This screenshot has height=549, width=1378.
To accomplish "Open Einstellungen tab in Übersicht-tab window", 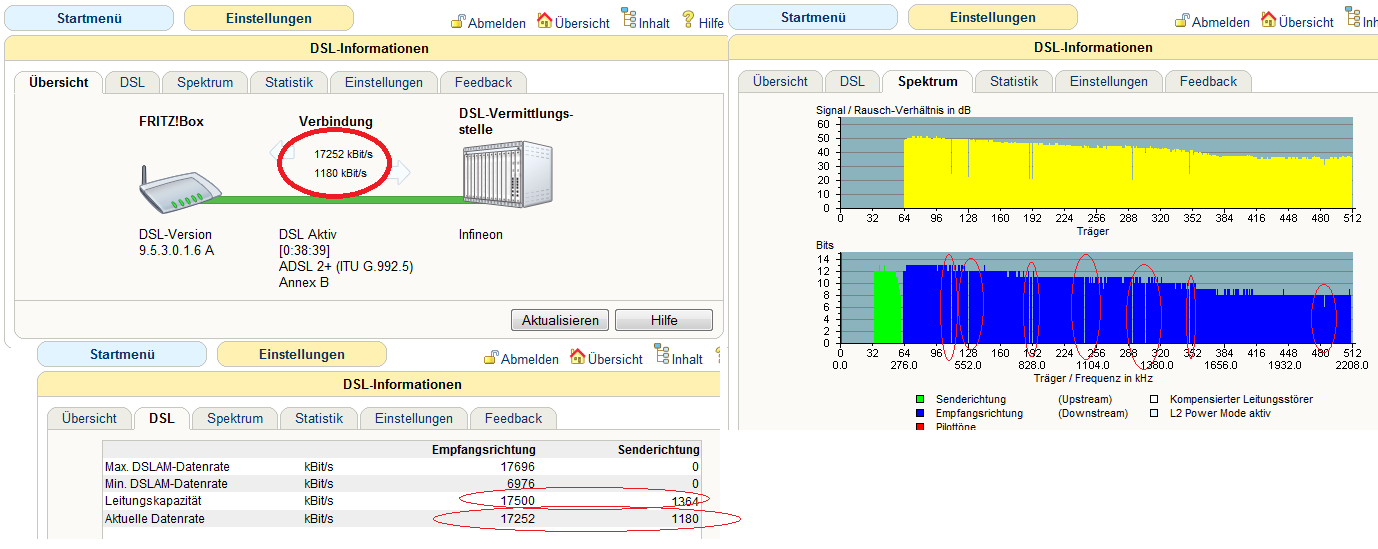I will 384,82.
